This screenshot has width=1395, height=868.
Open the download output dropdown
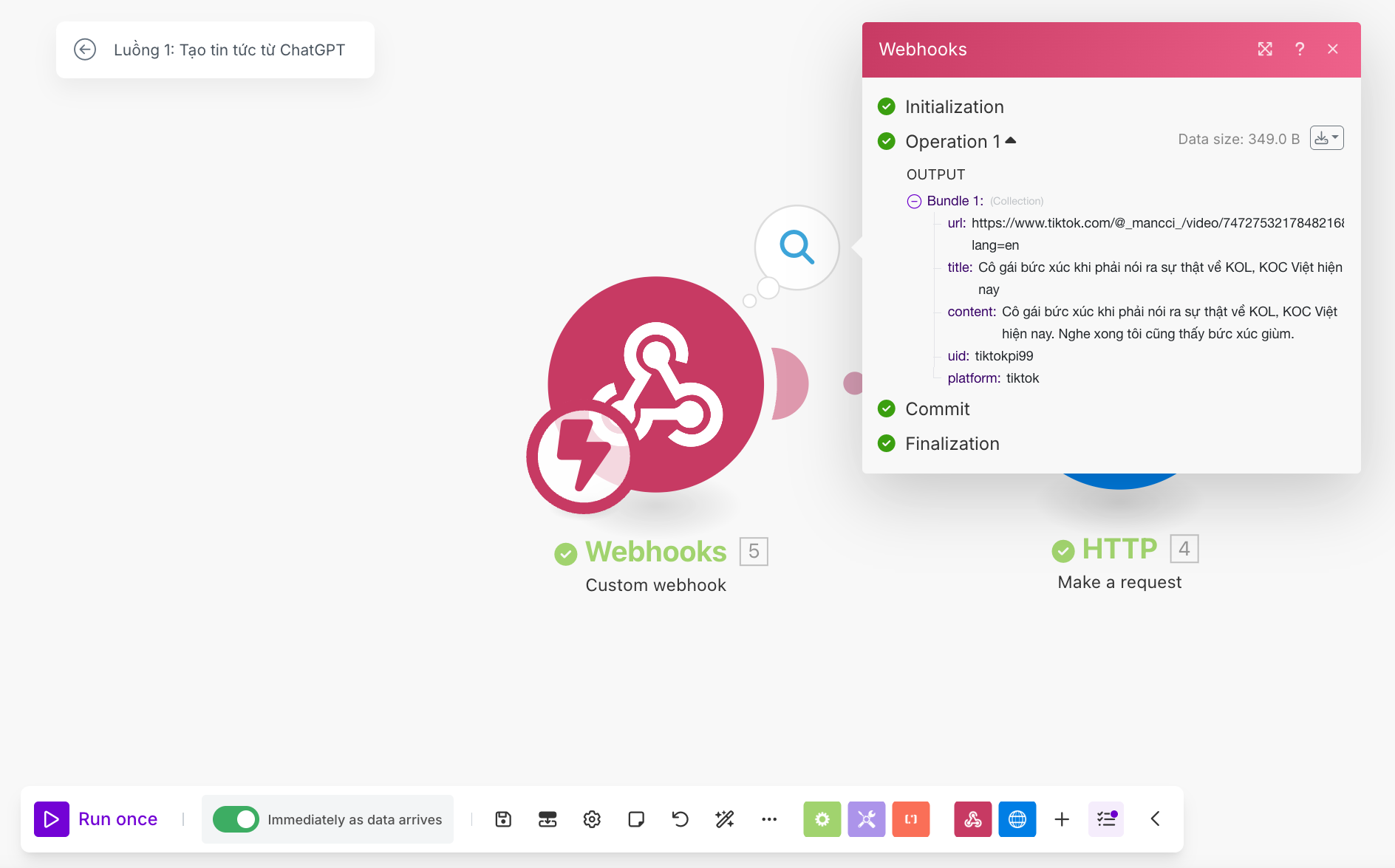point(1326,138)
